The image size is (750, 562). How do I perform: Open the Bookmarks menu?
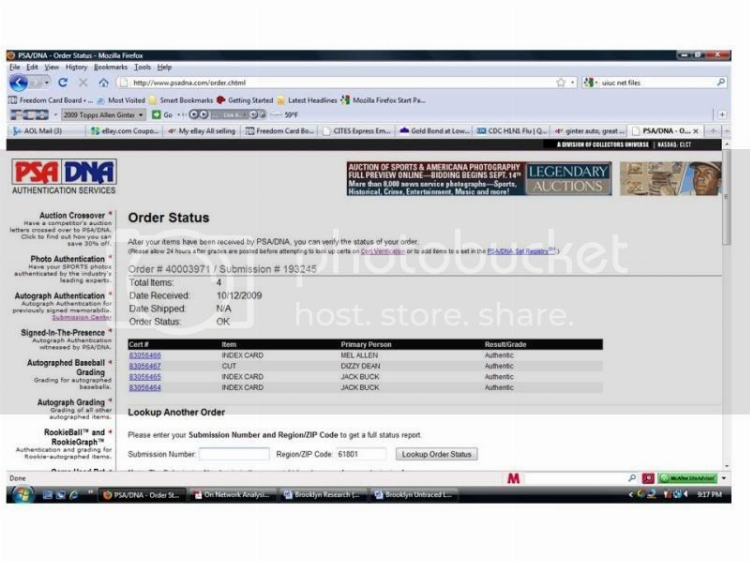(x=110, y=67)
